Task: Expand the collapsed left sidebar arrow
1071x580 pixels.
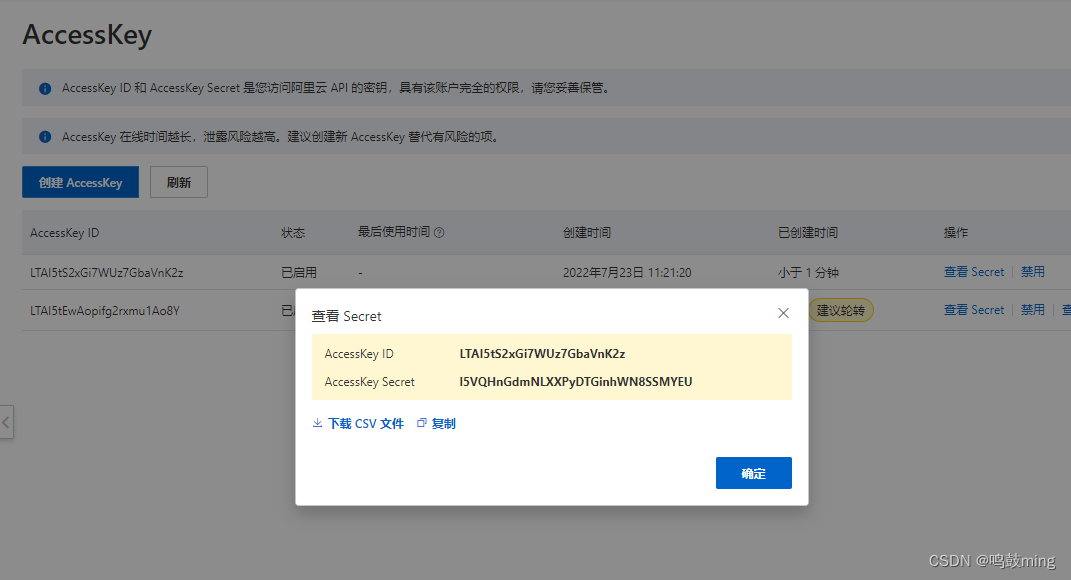Action: 6,422
